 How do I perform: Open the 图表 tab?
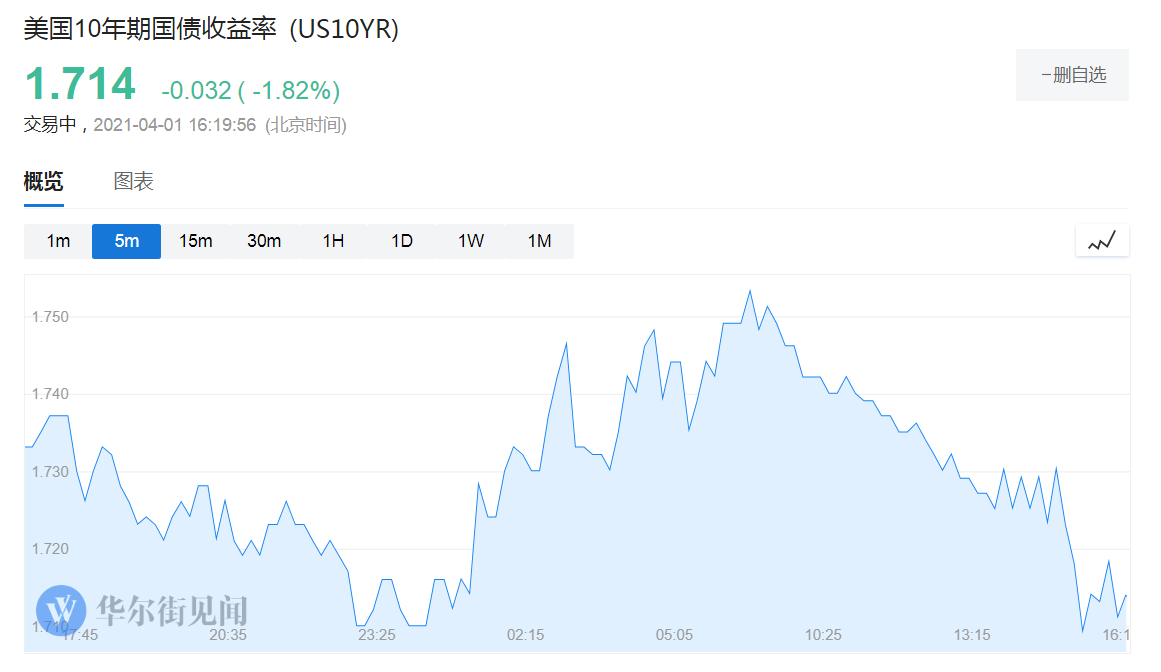pos(134,182)
